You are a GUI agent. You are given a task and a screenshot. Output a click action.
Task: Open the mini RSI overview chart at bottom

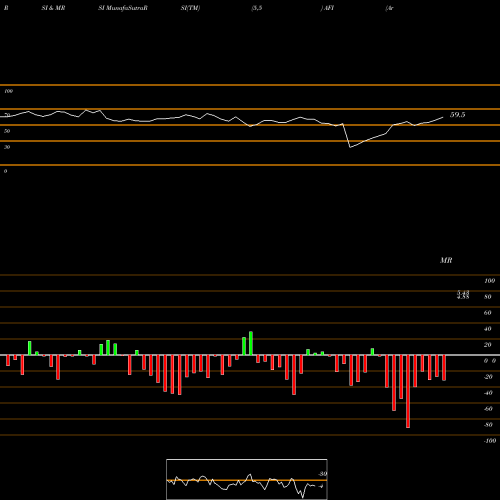point(247,479)
